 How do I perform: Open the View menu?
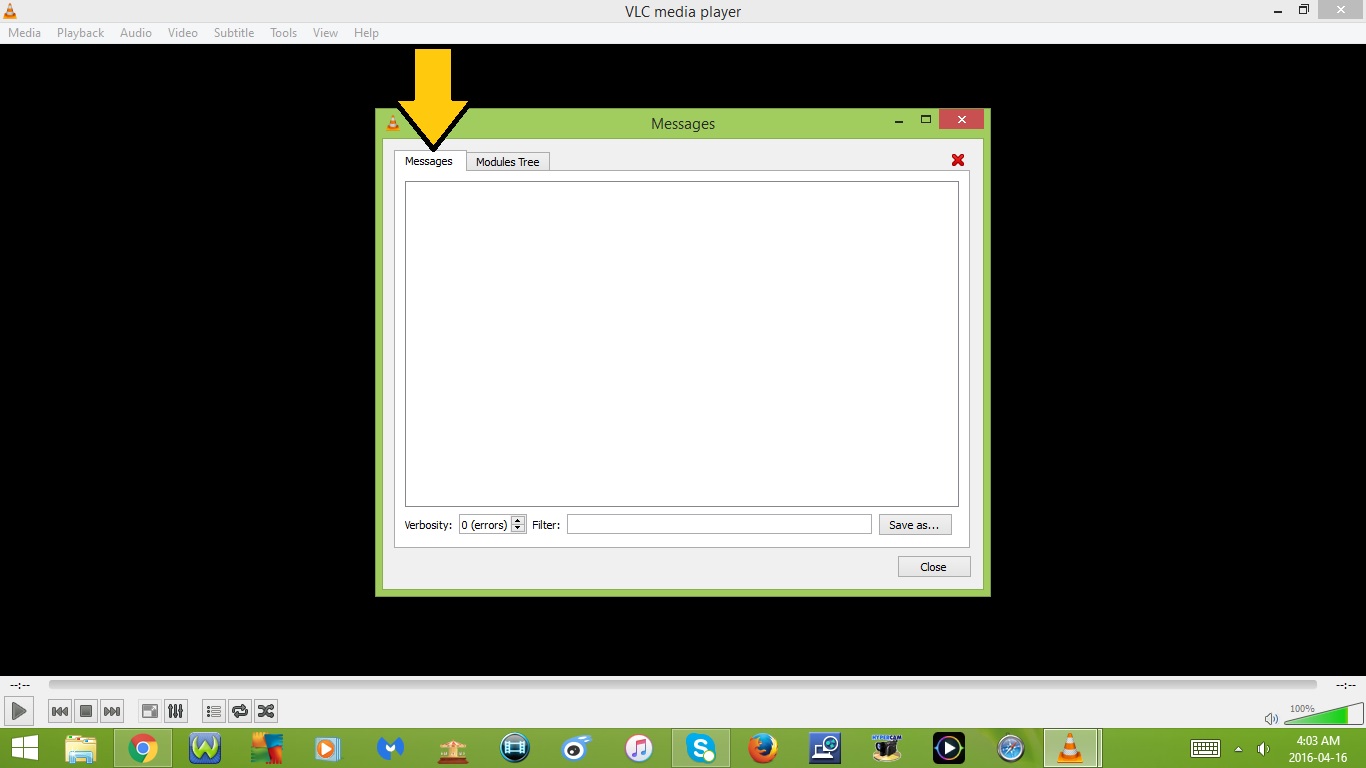[x=325, y=33]
